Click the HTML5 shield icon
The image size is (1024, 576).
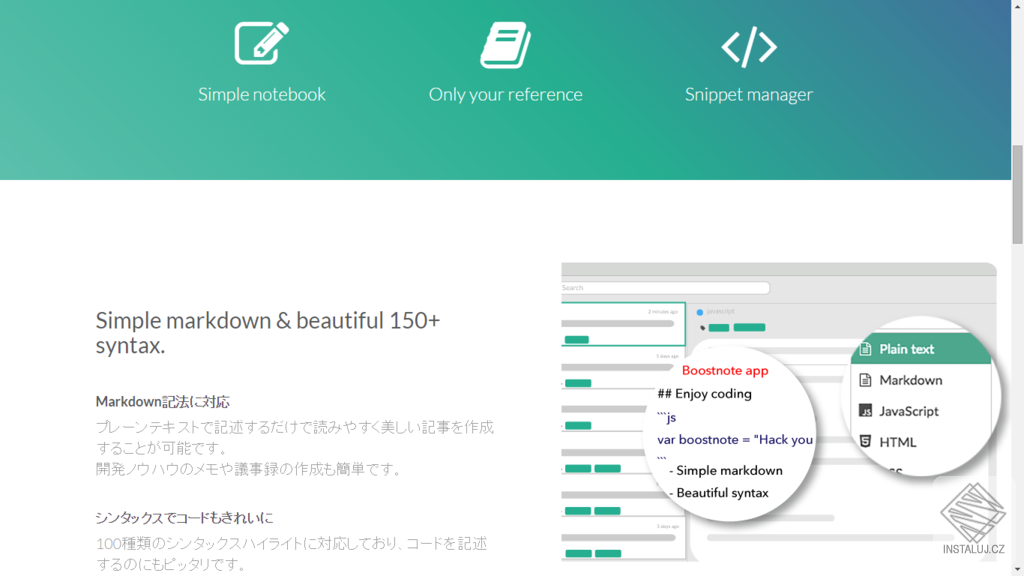click(865, 441)
